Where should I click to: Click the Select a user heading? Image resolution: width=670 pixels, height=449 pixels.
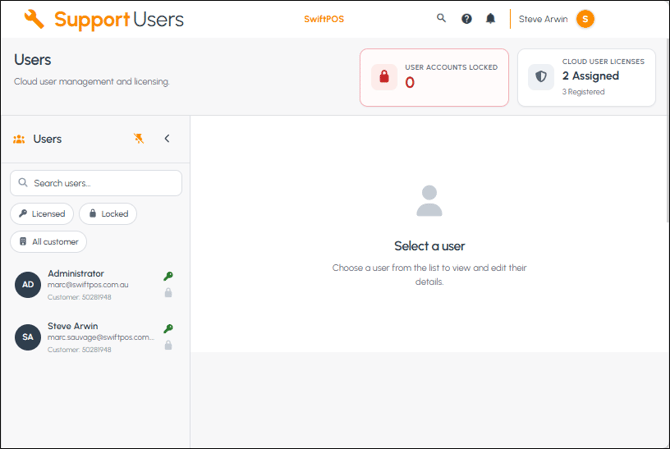pyautogui.click(x=429, y=246)
